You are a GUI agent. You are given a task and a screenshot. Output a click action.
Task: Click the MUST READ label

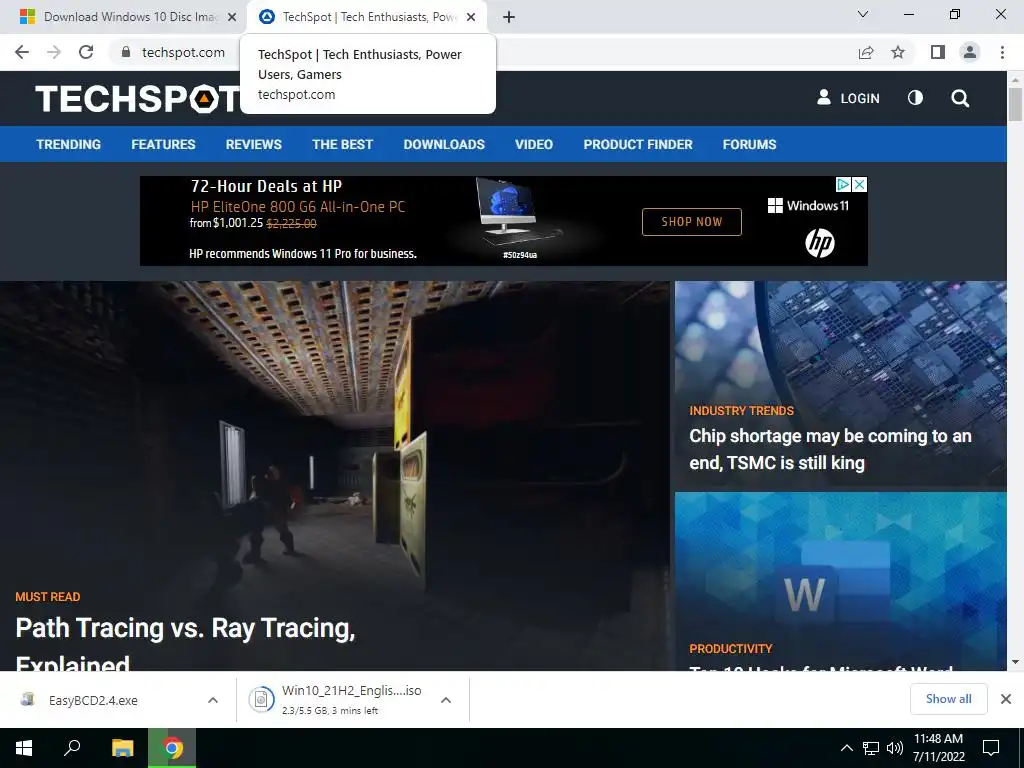pos(48,597)
